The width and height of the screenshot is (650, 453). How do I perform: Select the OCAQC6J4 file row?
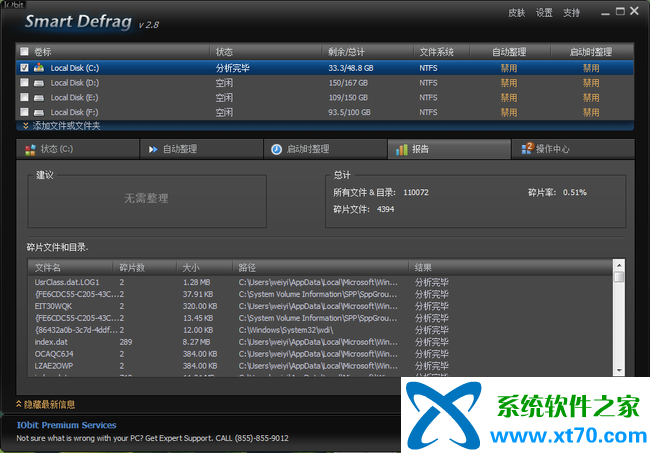(x=320, y=354)
